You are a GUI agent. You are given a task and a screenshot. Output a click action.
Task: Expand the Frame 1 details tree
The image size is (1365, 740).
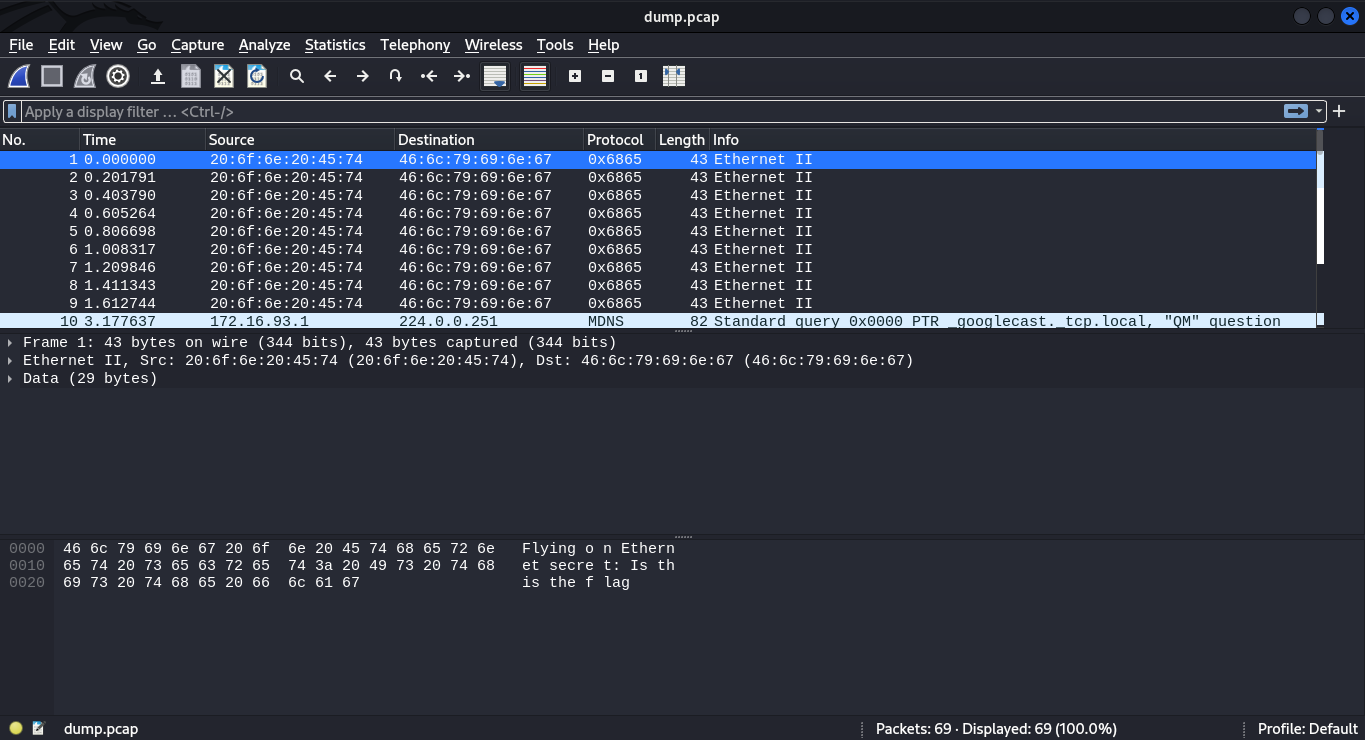coord(10,342)
